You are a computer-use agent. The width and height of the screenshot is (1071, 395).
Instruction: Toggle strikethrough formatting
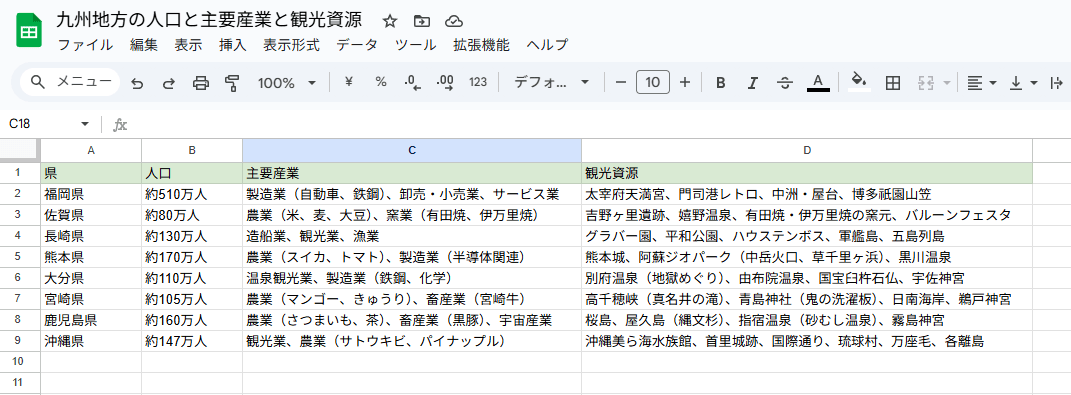785,83
